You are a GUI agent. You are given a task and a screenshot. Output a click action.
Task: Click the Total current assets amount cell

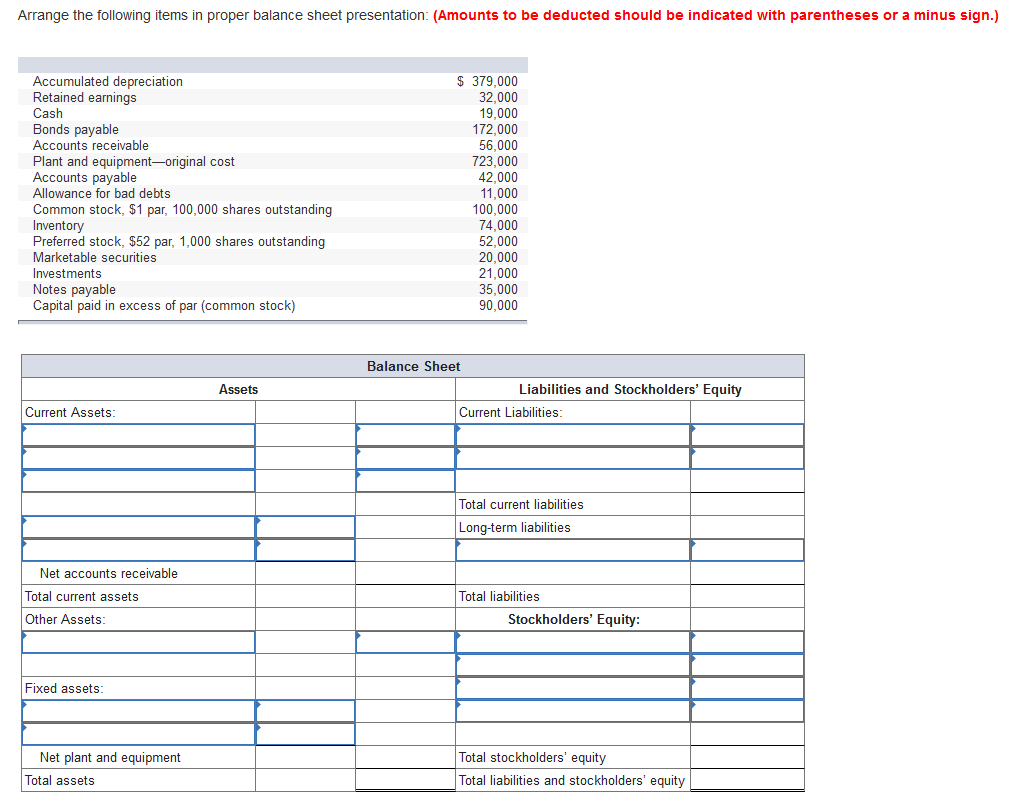point(405,596)
